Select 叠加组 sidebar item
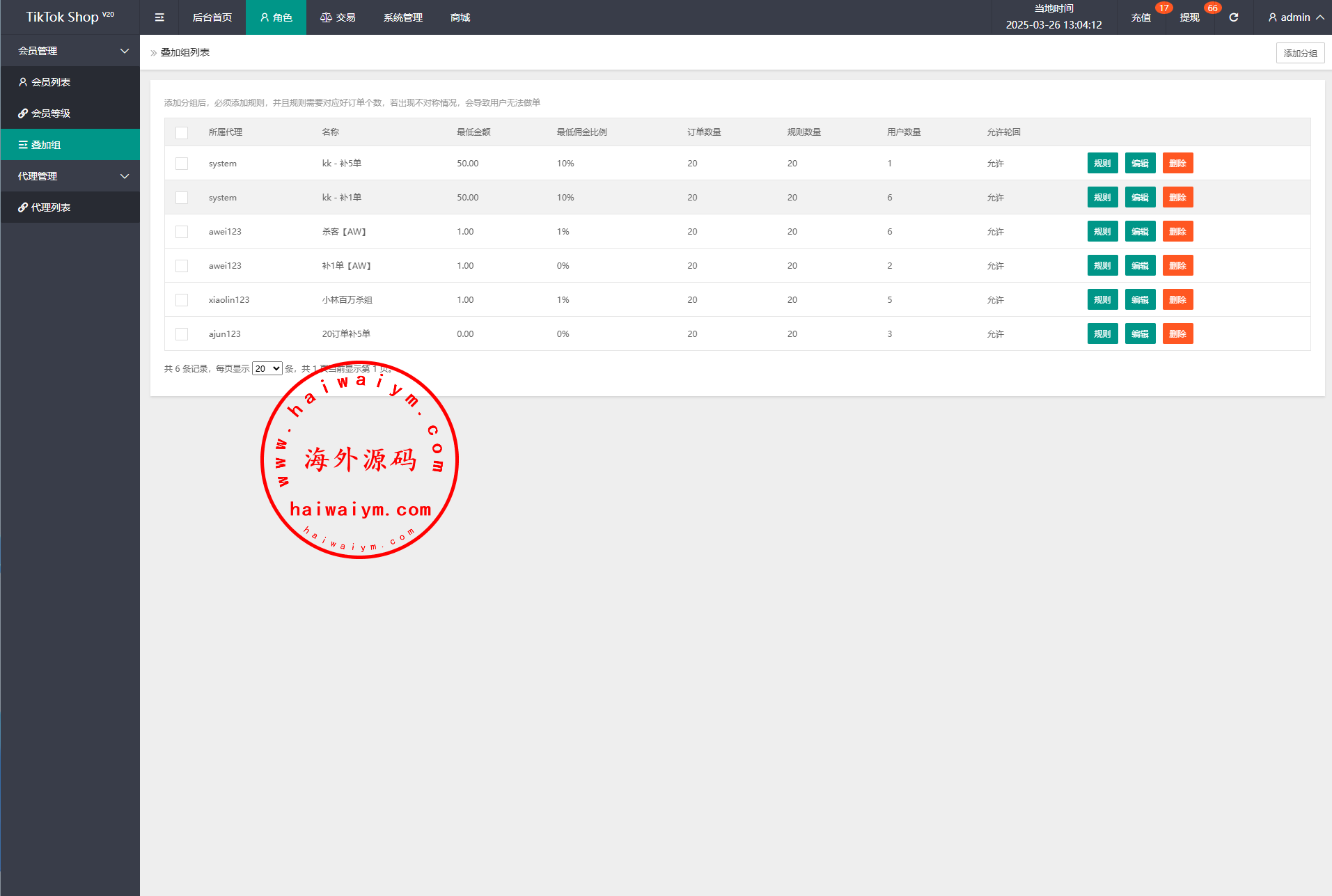 tap(46, 145)
